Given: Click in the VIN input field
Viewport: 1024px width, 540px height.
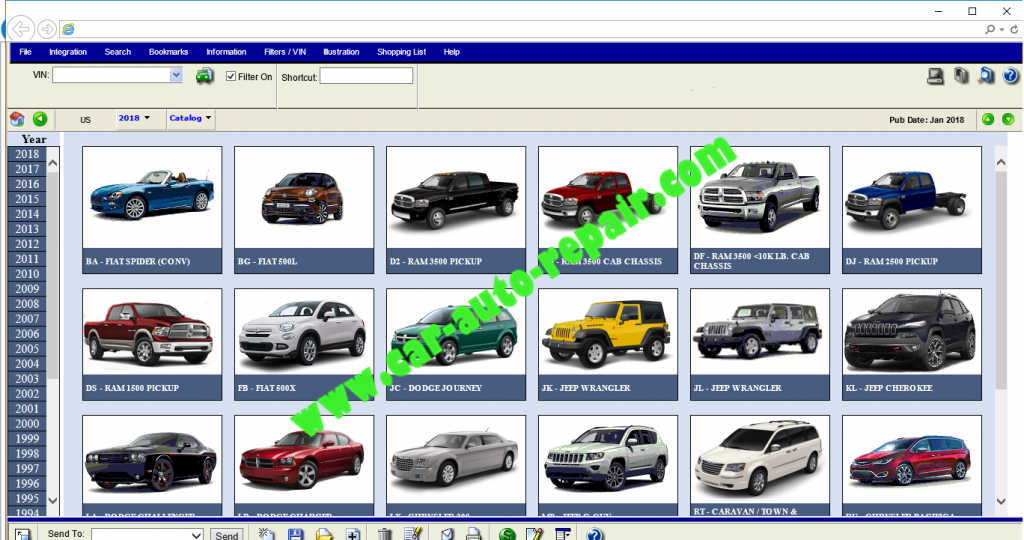Looking at the screenshot, I should click(111, 75).
